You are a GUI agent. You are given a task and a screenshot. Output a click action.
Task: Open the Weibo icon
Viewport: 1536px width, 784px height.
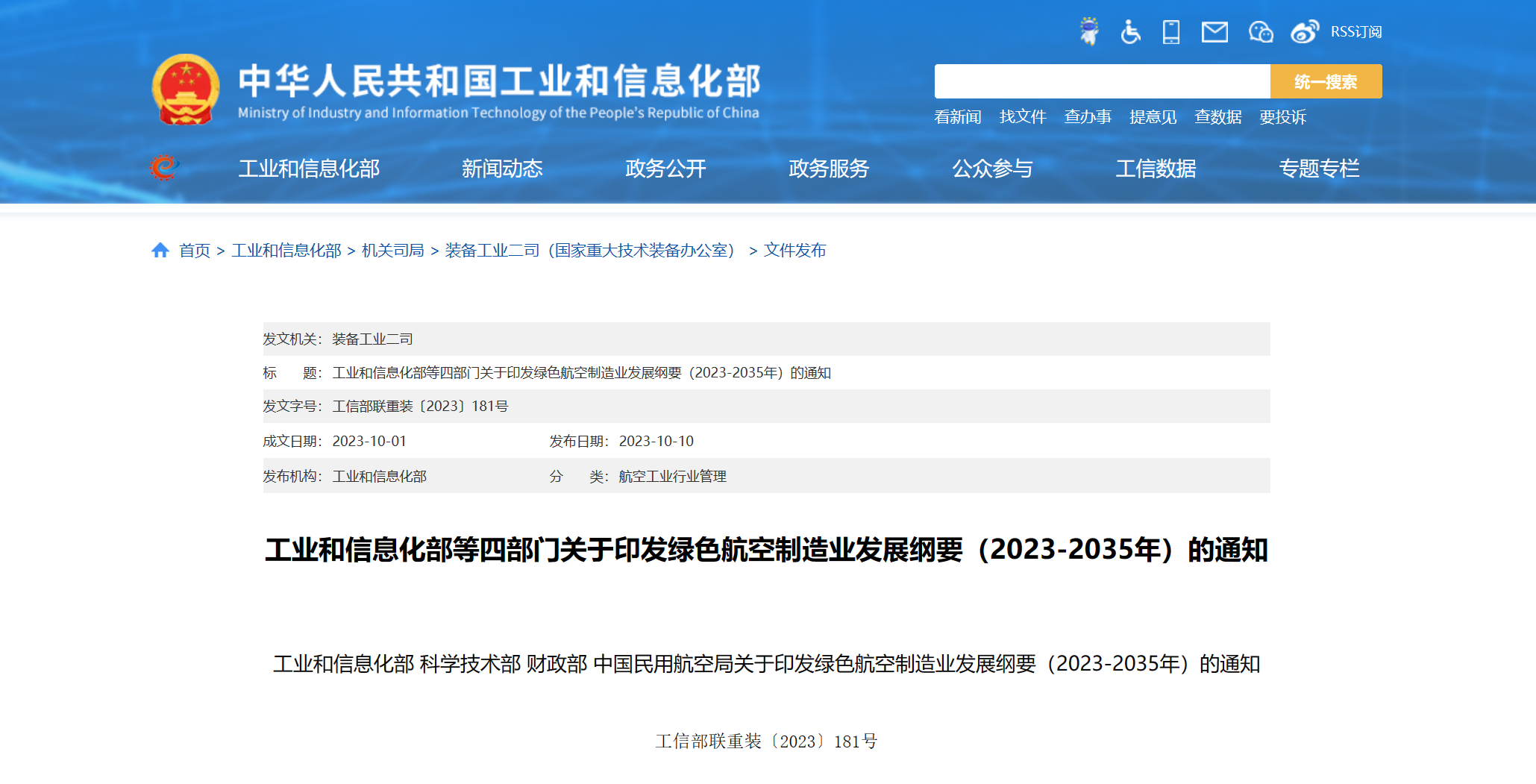tap(1305, 31)
